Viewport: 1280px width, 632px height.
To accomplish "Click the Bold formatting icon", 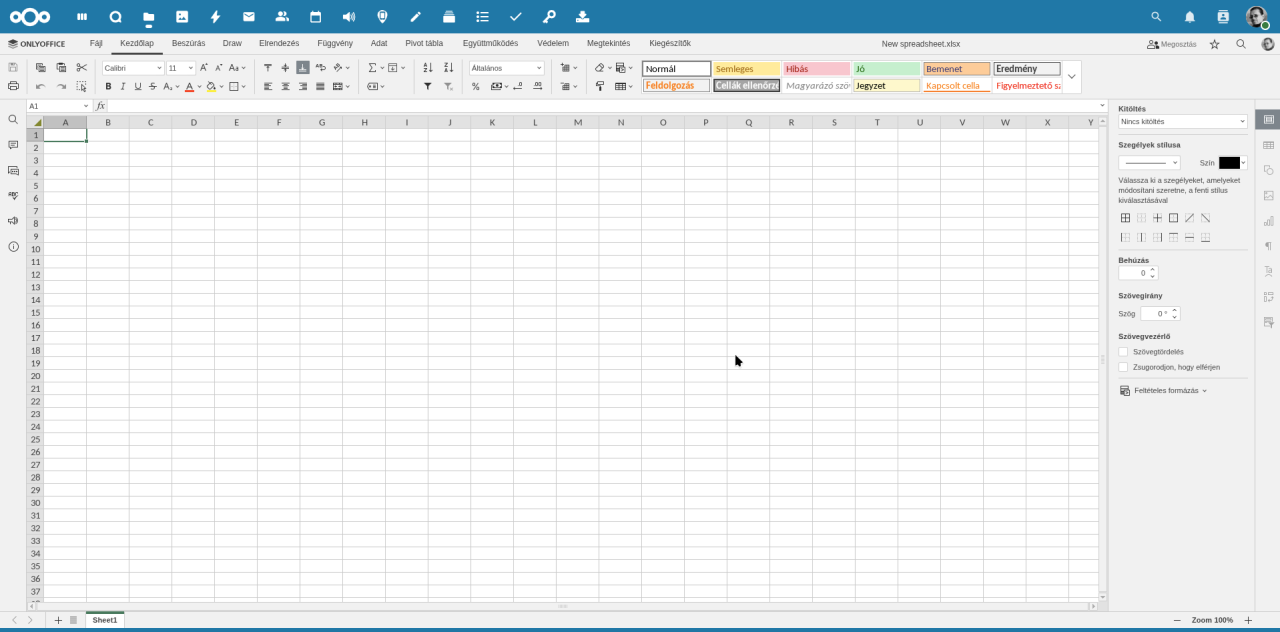I will 108,87.
